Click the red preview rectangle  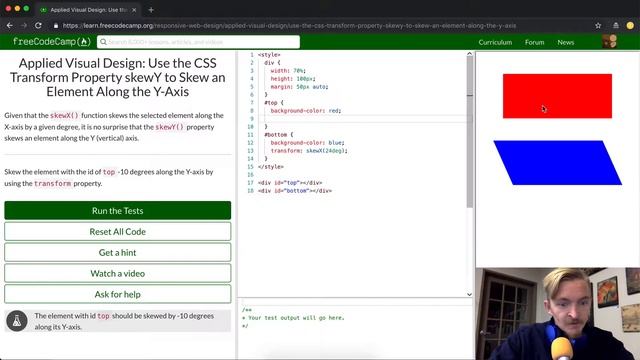[557, 96]
